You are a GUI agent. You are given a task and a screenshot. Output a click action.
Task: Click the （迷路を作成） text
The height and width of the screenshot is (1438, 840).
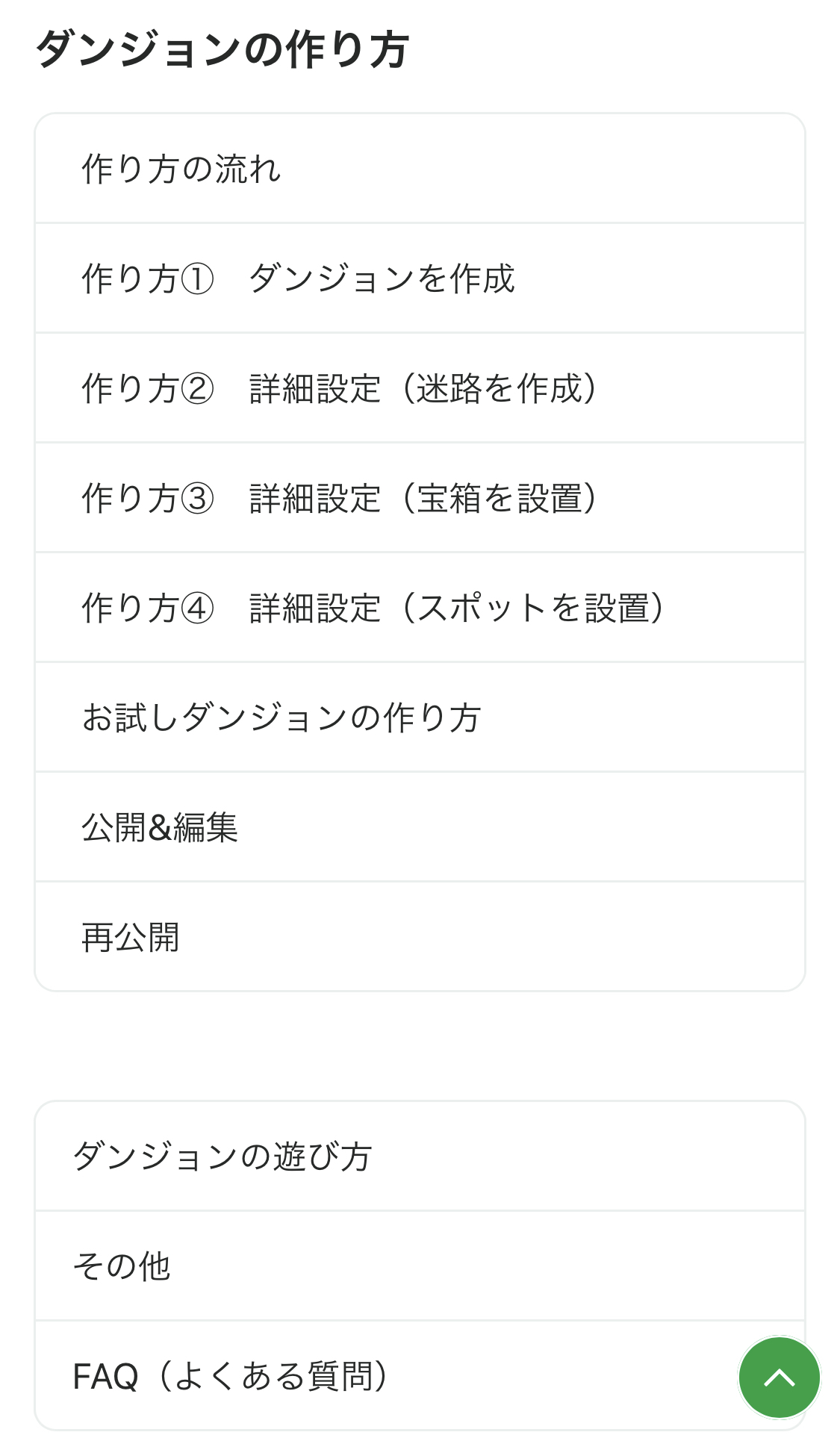499,388
